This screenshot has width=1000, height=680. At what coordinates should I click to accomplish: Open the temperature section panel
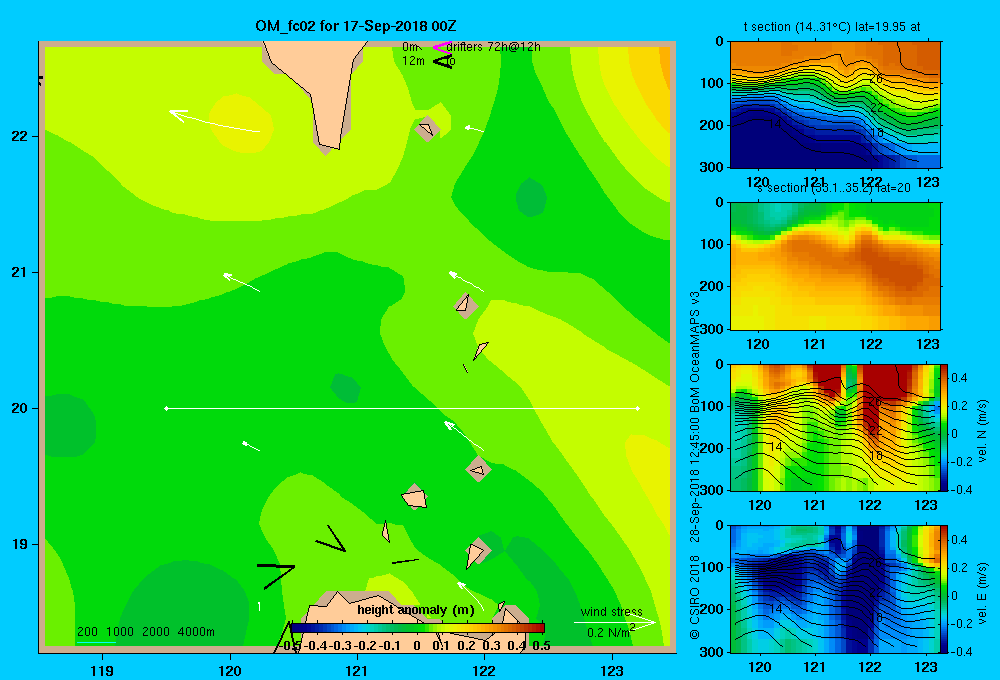coord(835,105)
